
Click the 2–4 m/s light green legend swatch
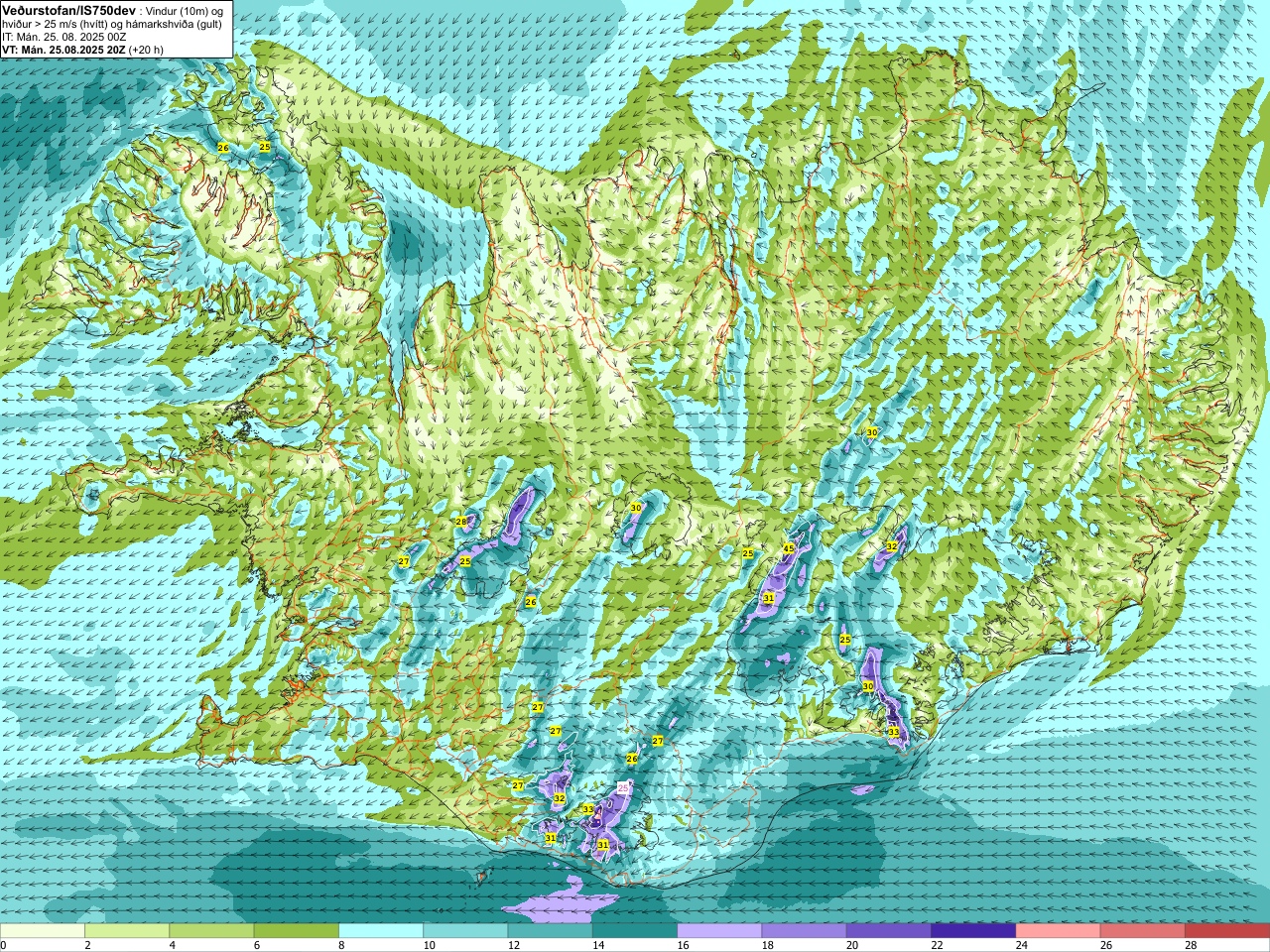click(x=127, y=931)
